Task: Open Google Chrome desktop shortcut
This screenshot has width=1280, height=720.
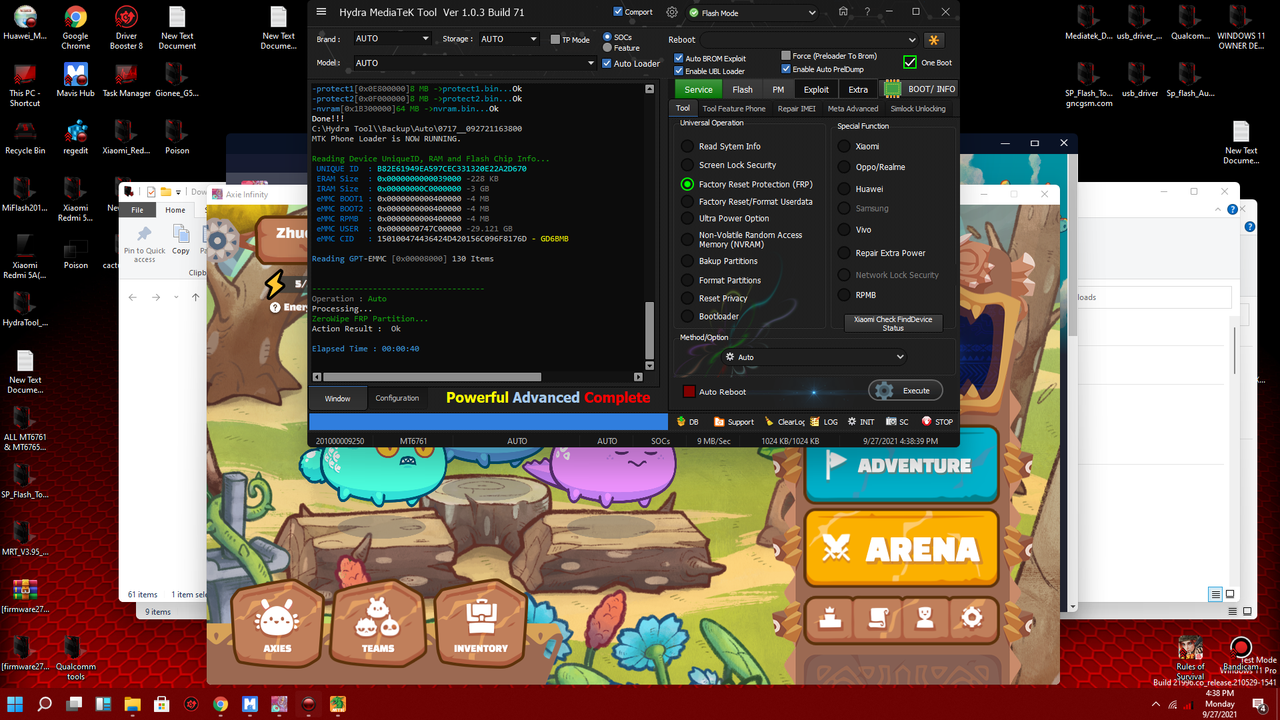Action: tap(75, 27)
